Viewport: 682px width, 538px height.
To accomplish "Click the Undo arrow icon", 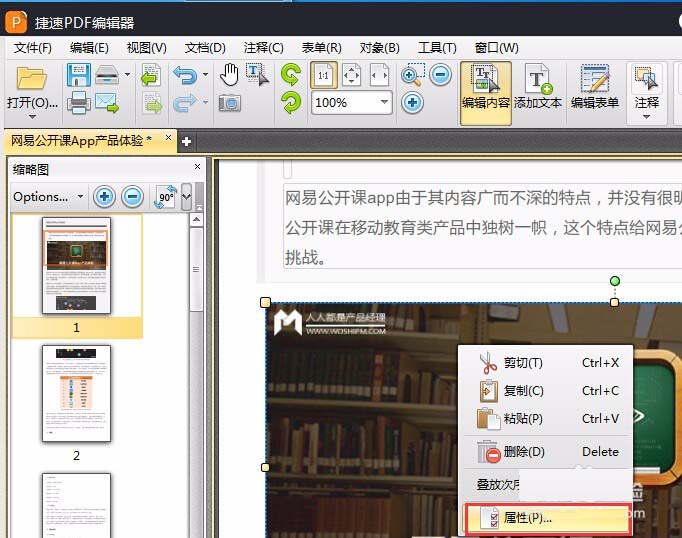I will click(x=184, y=75).
